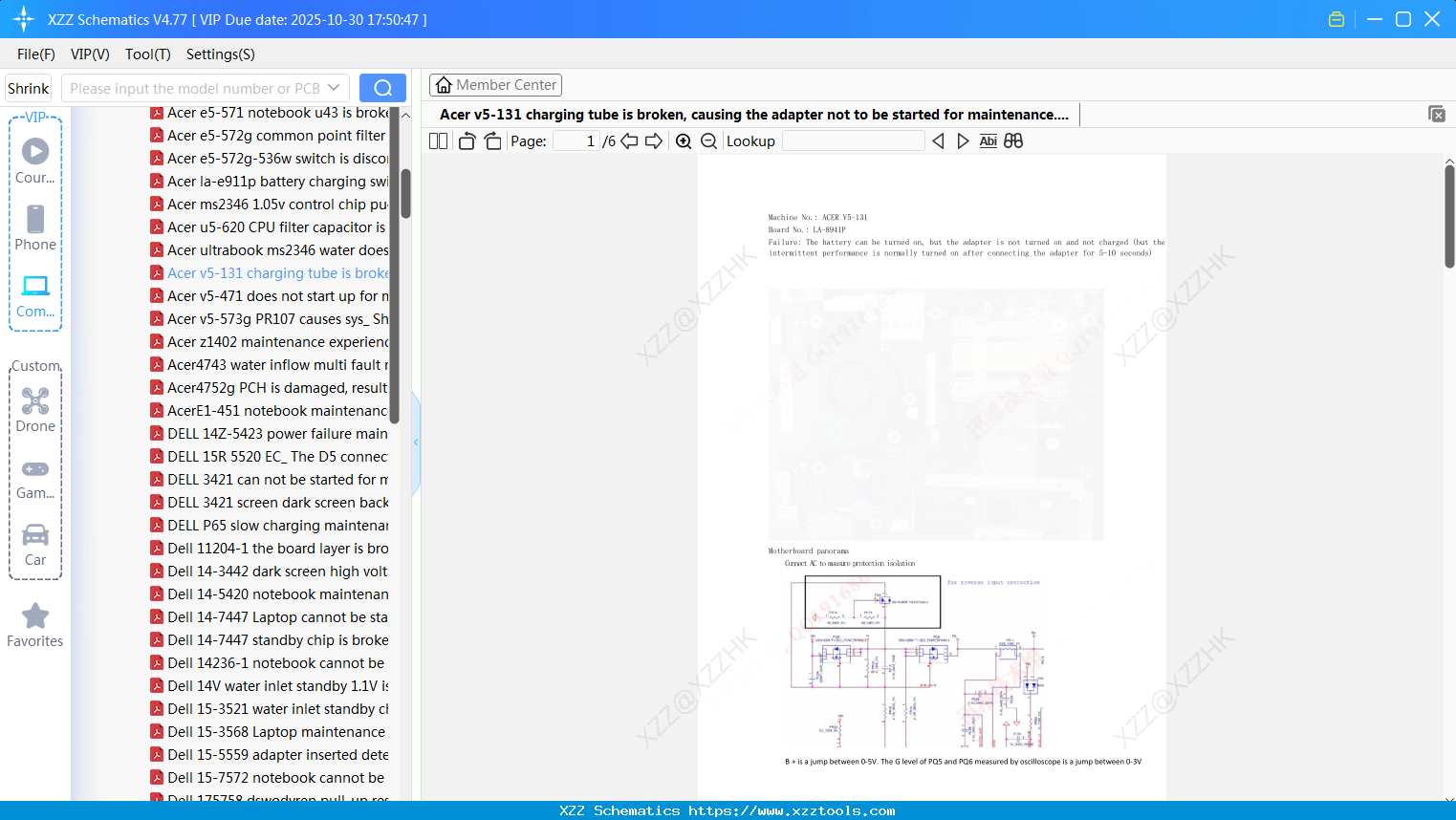Open the model number dropdown arrow
1456x820 pixels.
tap(334, 88)
